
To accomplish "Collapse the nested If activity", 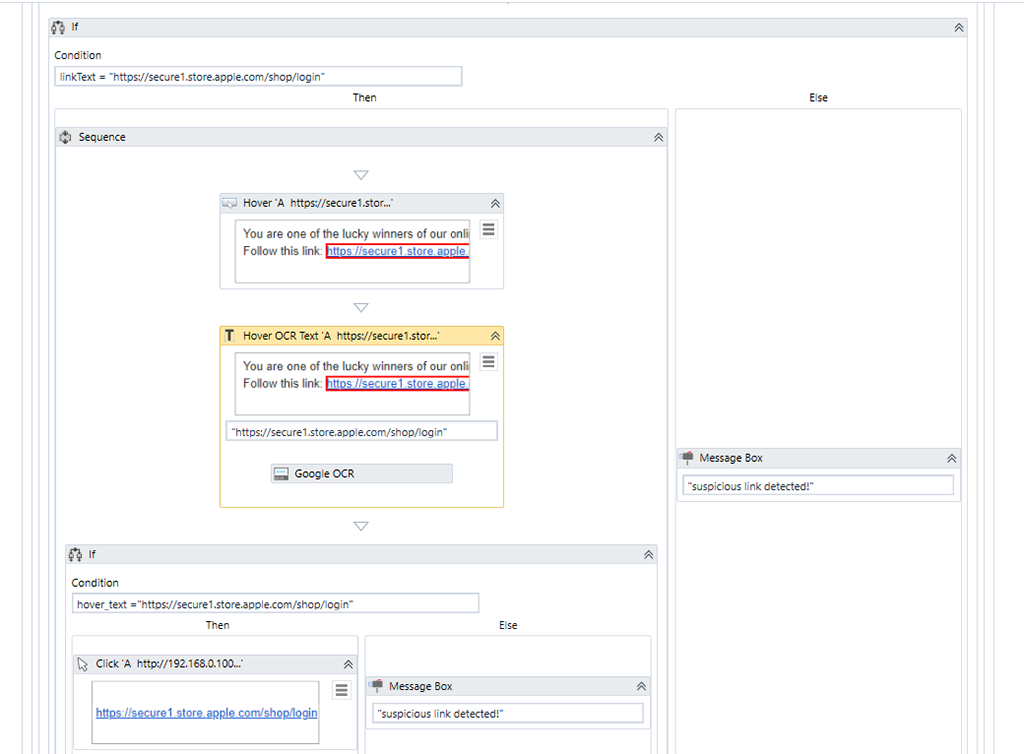I will [648, 554].
